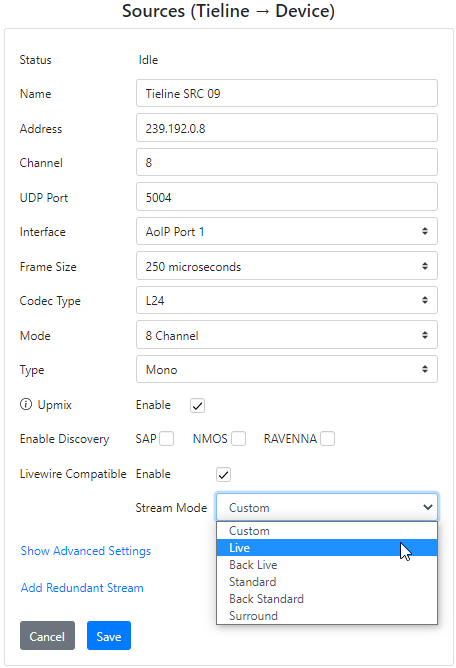Choose Standard stream mode
Viewport: 456px width, 668px height.
point(327,582)
